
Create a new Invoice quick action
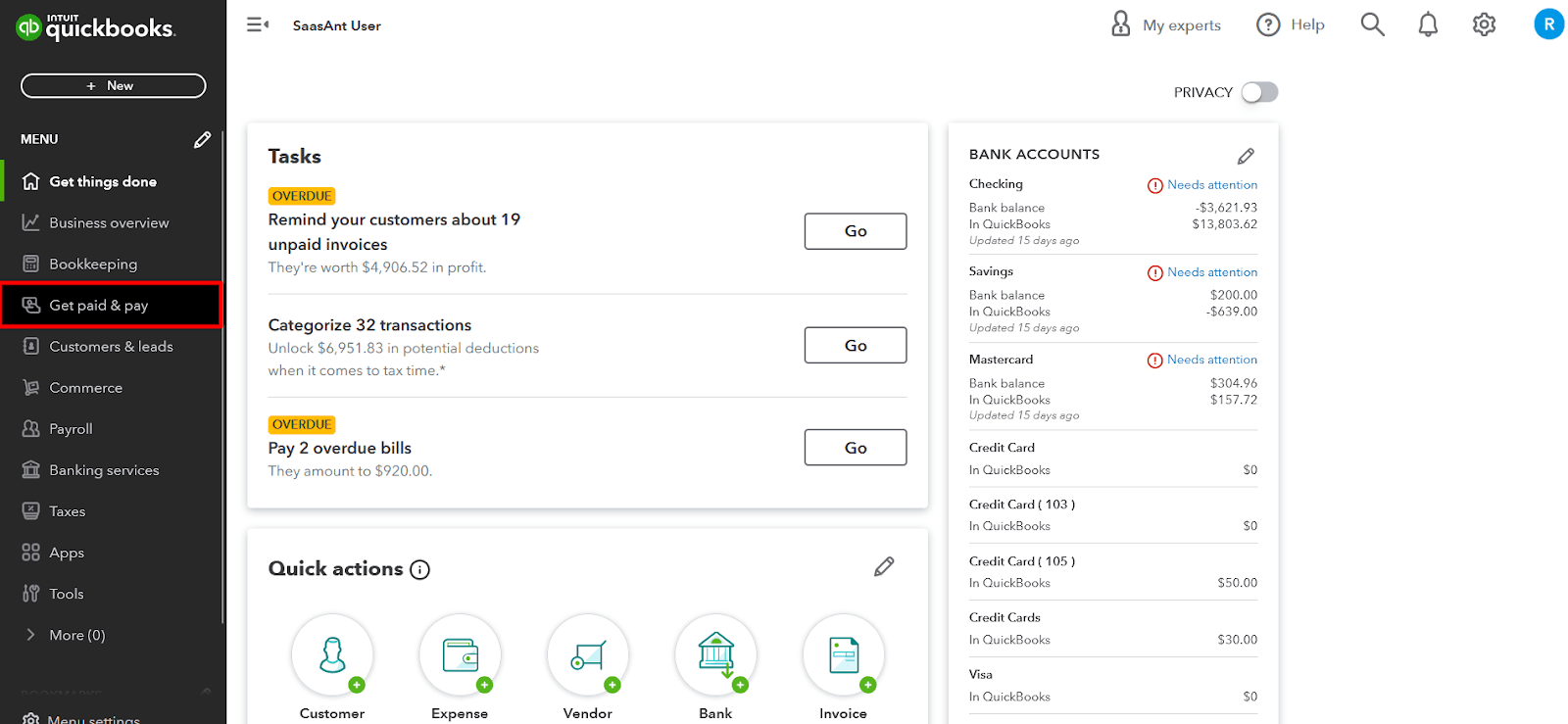tap(843, 655)
